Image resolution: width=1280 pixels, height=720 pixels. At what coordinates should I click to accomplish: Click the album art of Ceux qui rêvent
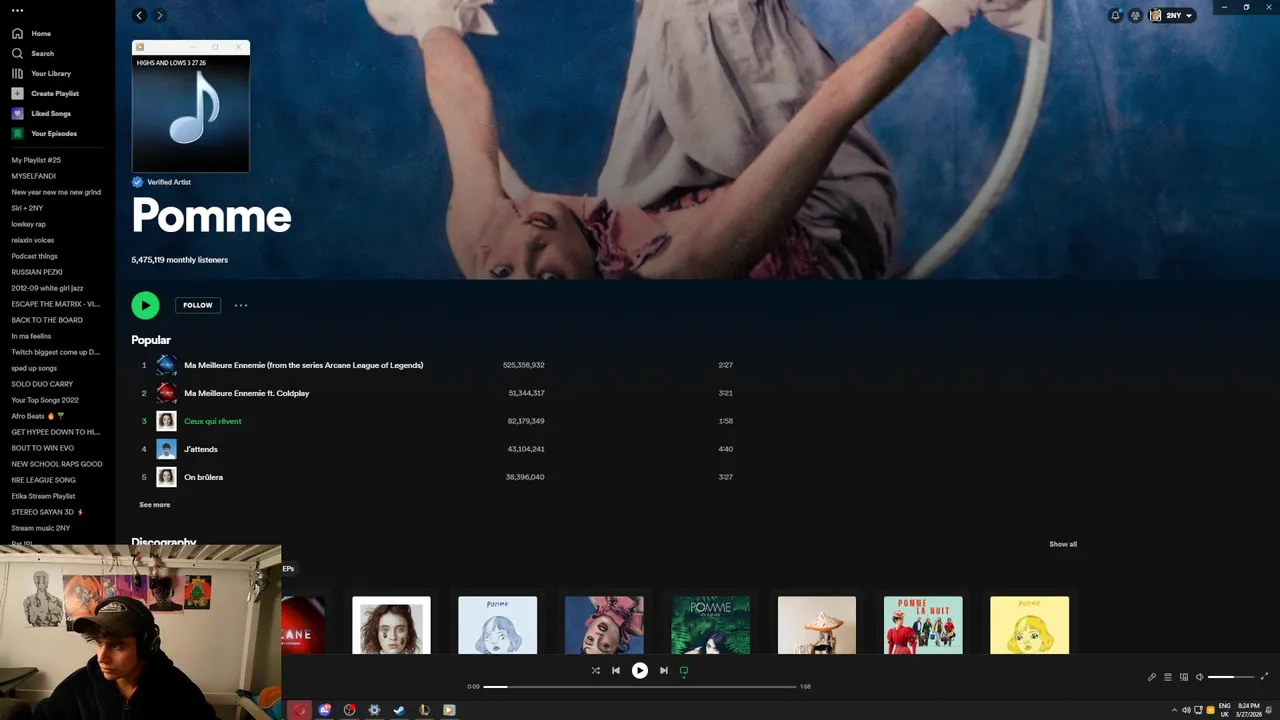pyautogui.click(x=166, y=421)
